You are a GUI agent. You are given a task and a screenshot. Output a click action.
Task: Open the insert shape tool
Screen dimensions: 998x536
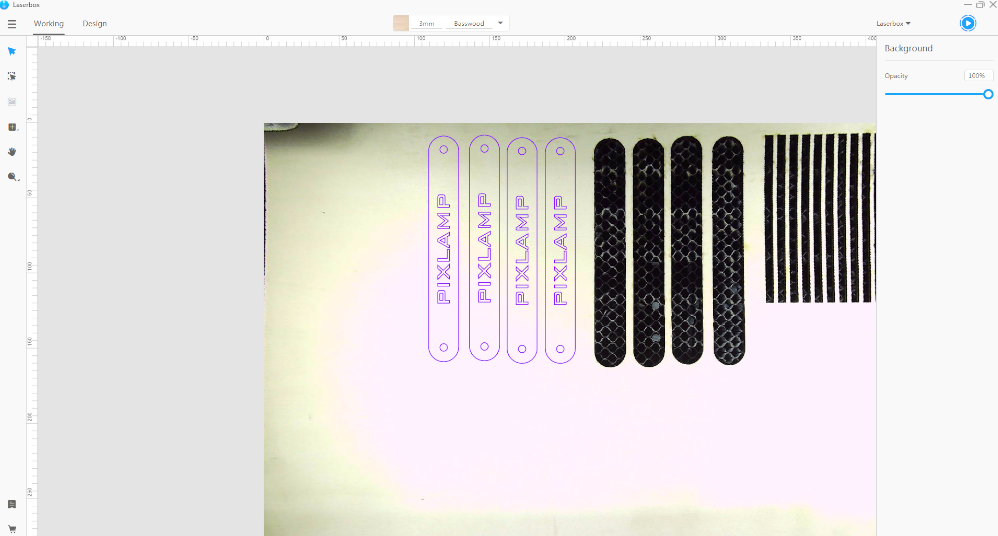pyautogui.click(x=11, y=127)
